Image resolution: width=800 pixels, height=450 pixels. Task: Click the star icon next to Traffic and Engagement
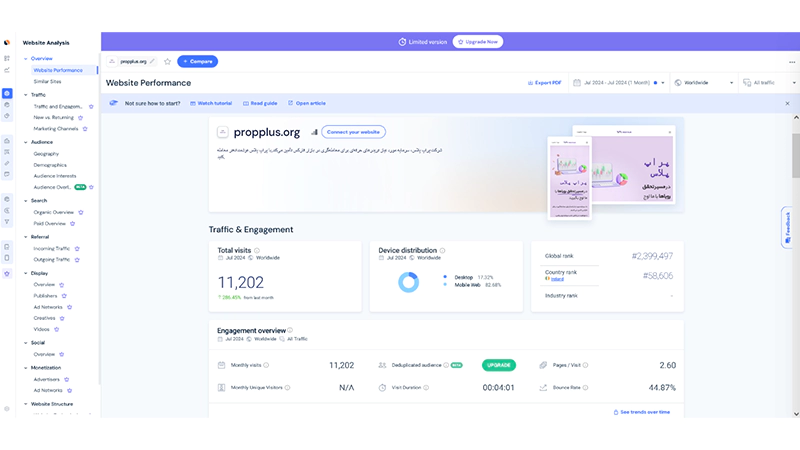91,107
